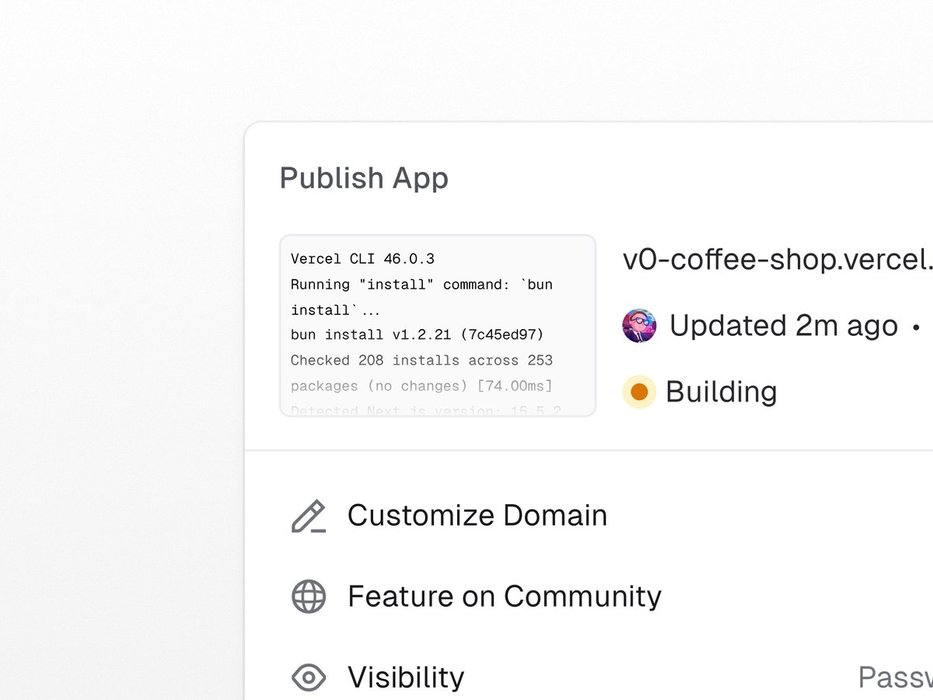
Task: Click the globe icon for Feature on Community
Action: tap(308, 597)
